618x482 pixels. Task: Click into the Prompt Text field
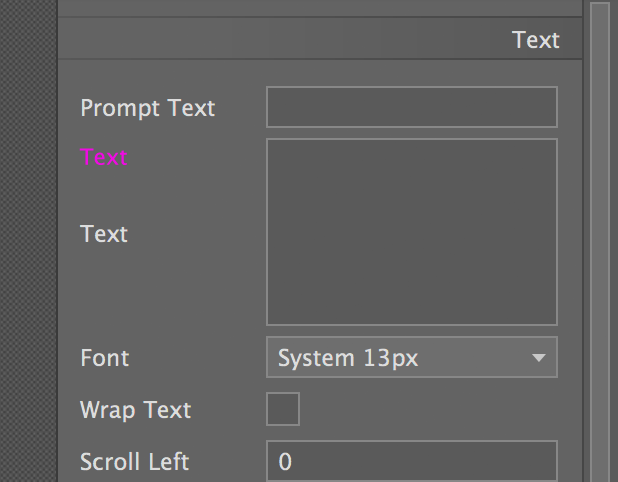411,107
